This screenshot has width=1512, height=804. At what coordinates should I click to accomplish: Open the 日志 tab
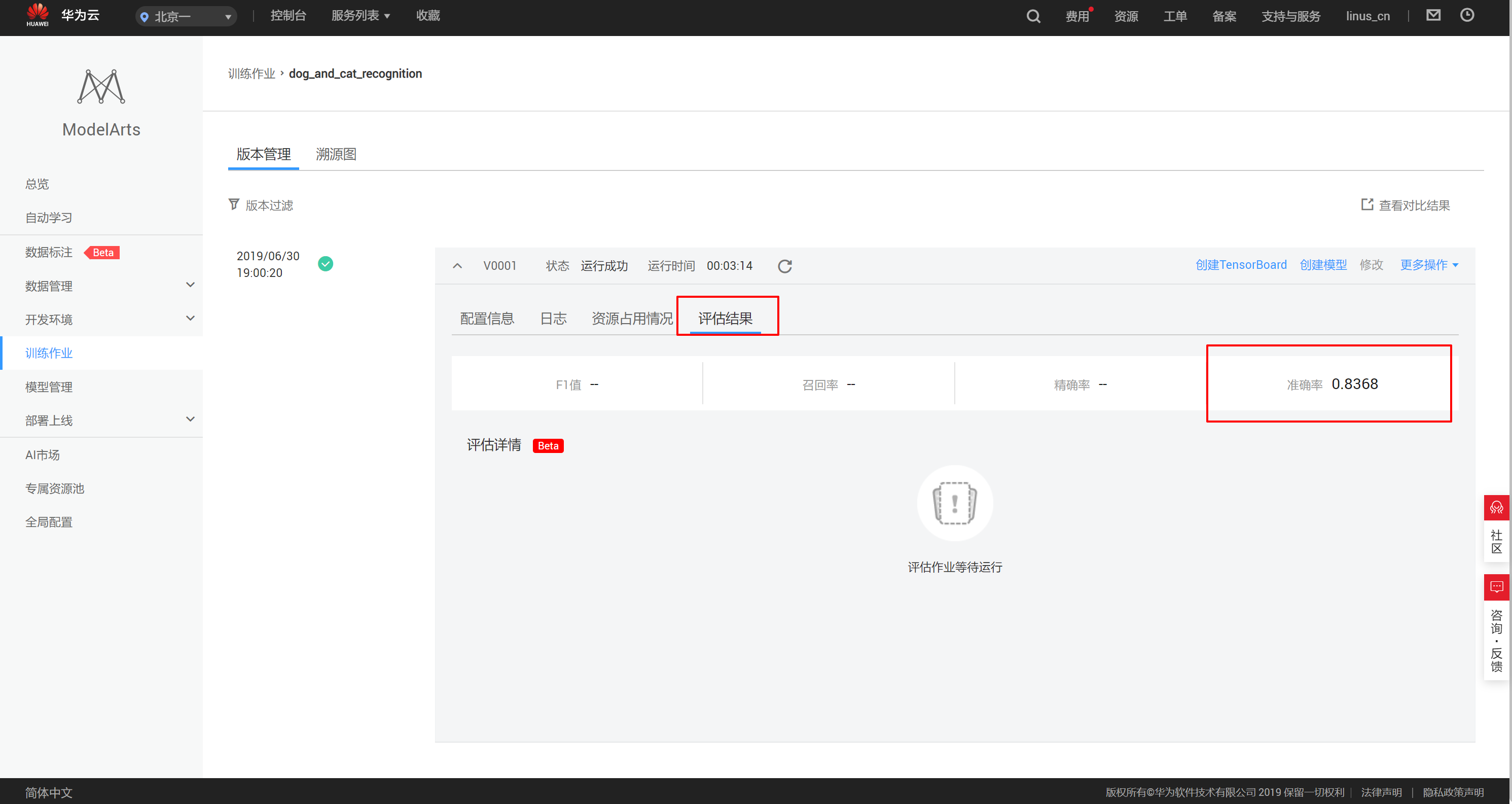[553, 319]
